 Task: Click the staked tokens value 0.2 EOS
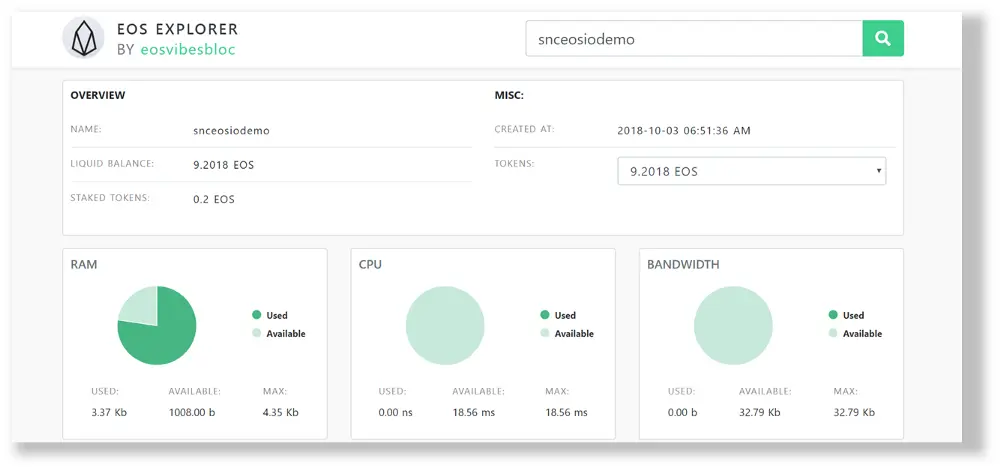click(214, 200)
